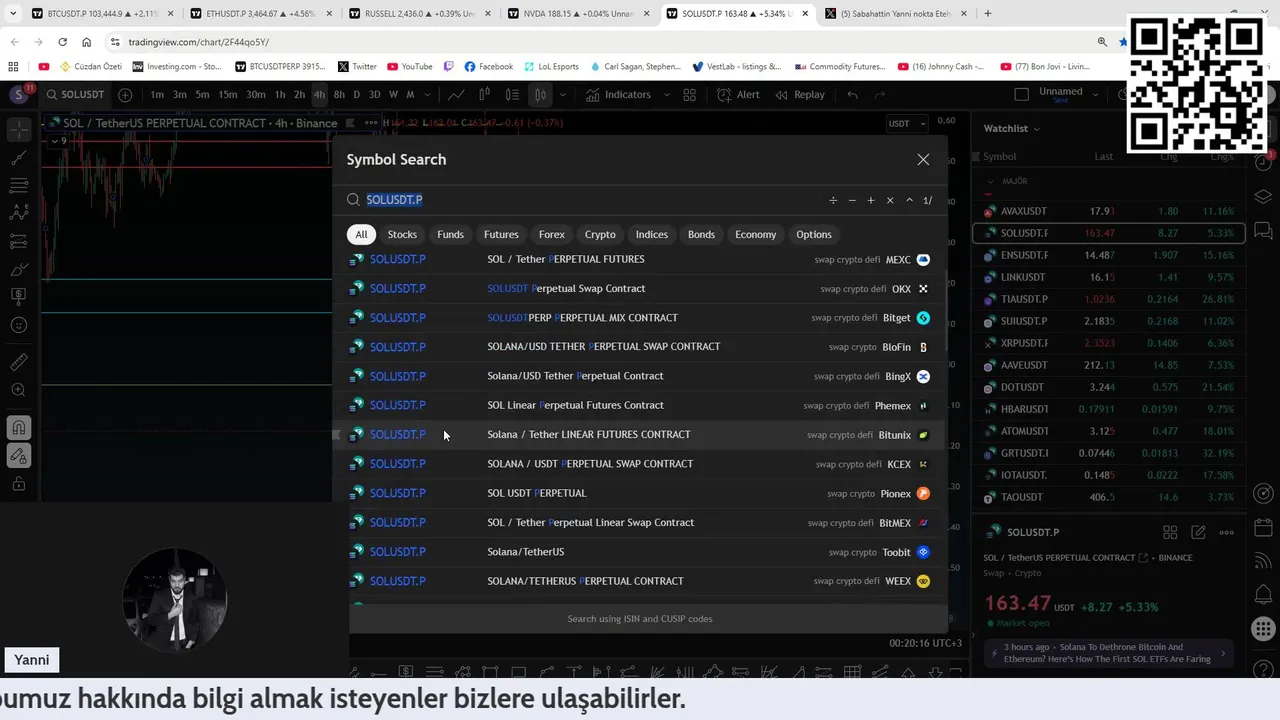Select the brush drawing tool
Screen dimensions: 1280x720
pyautogui.click(x=18, y=269)
